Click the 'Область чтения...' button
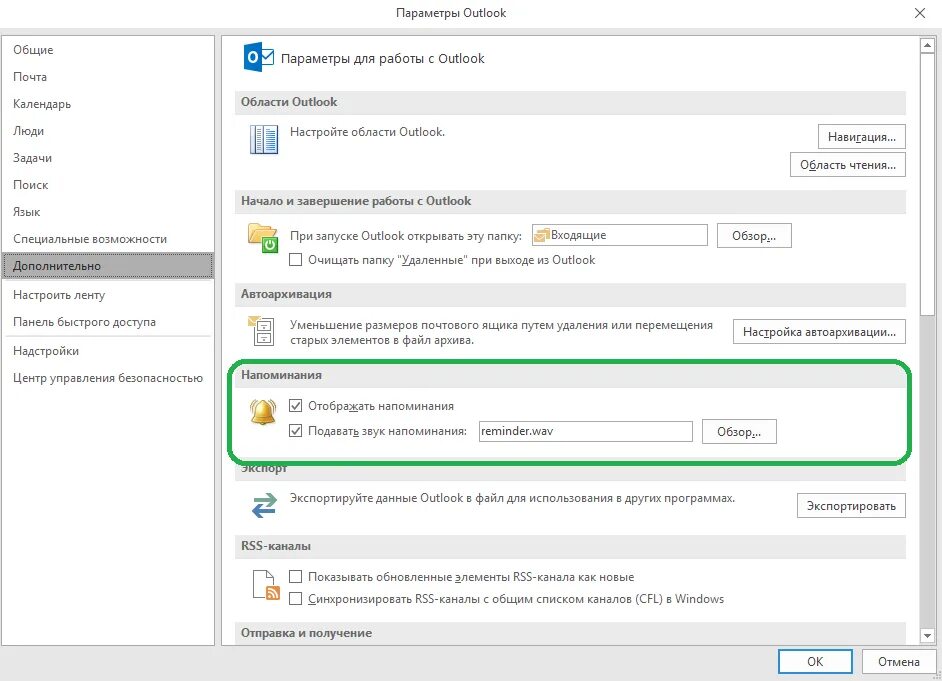The height and width of the screenshot is (681, 942). click(848, 165)
